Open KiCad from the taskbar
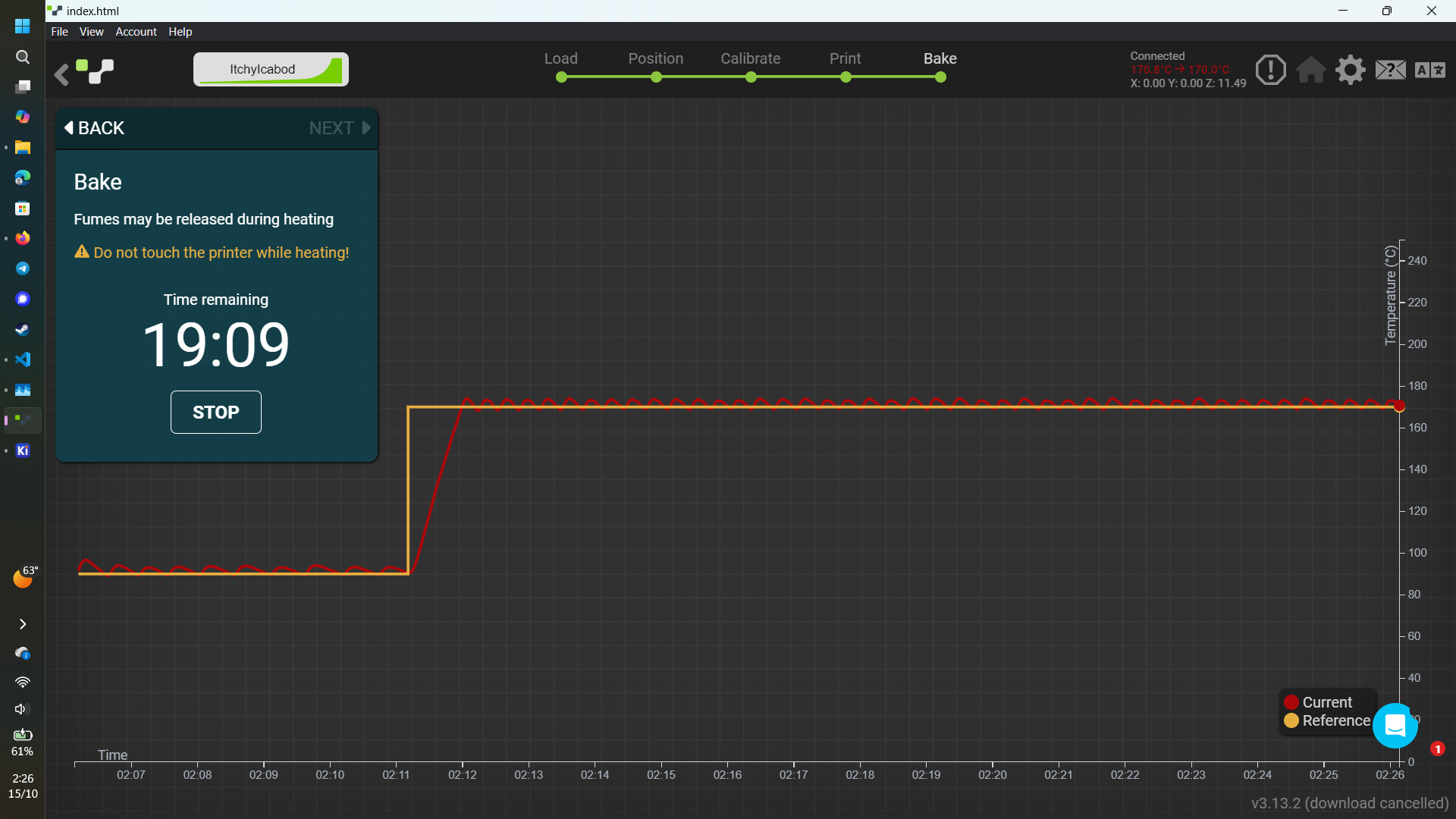1456x819 pixels. pyautogui.click(x=23, y=450)
